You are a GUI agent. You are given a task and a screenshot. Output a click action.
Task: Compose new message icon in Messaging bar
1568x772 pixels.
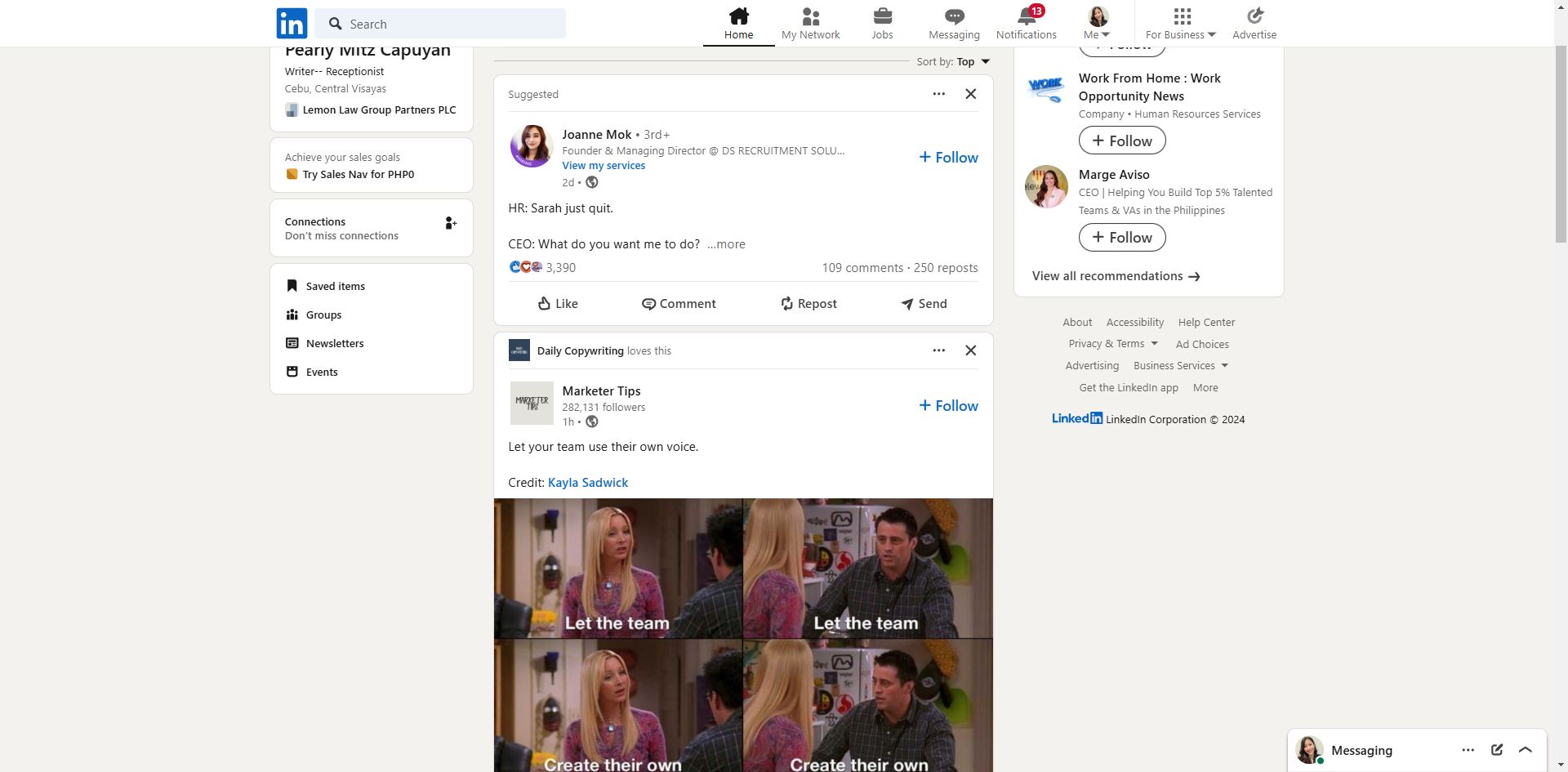tap(1496, 750)
